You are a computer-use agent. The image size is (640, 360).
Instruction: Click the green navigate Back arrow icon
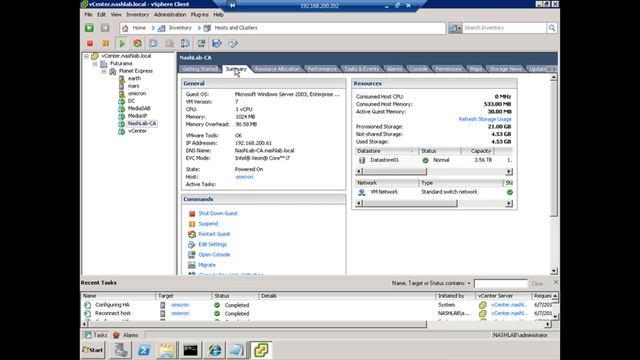click(x=89, y=28)
